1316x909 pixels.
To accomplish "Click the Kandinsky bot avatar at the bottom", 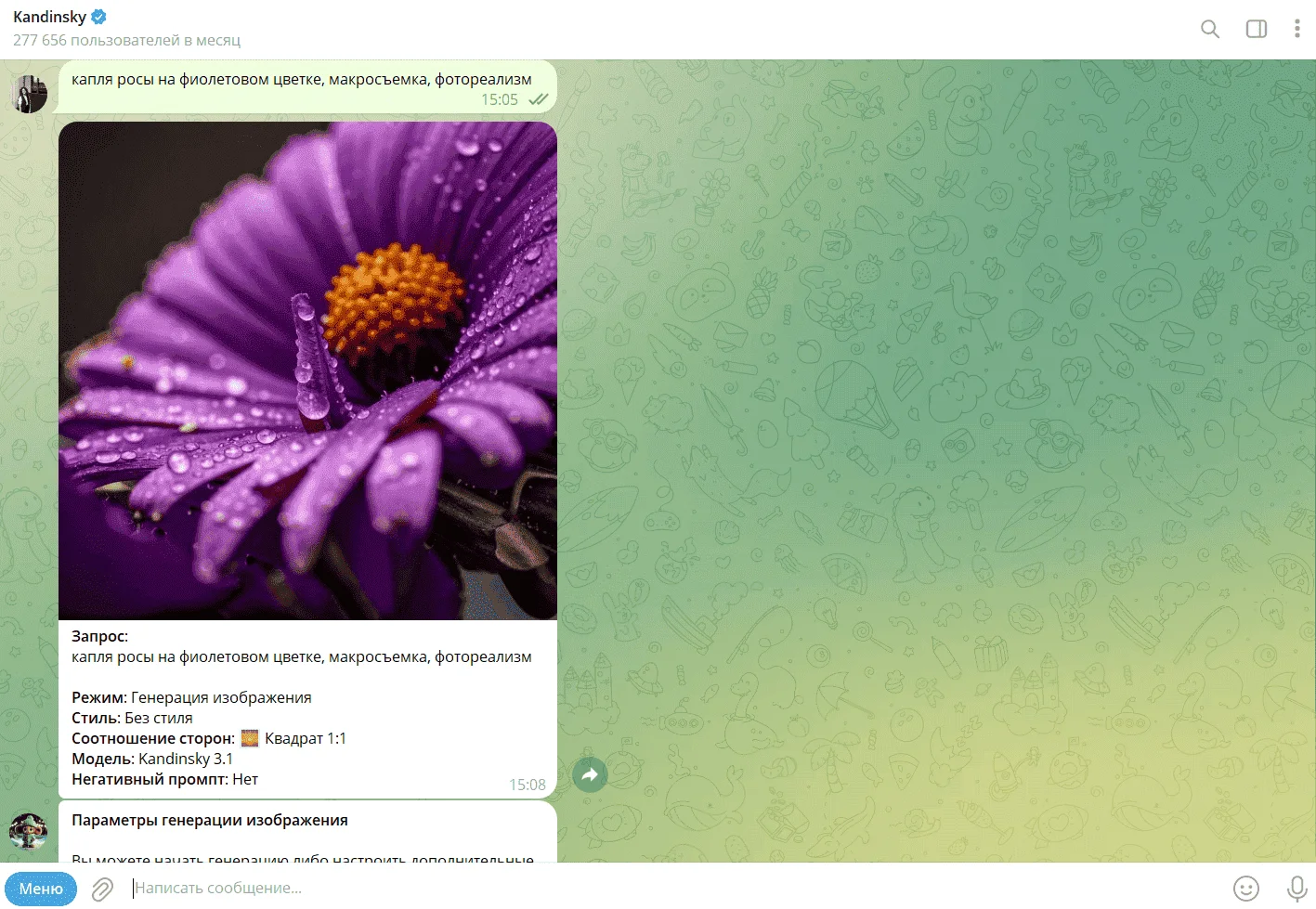I will click(x=29, y=831).
